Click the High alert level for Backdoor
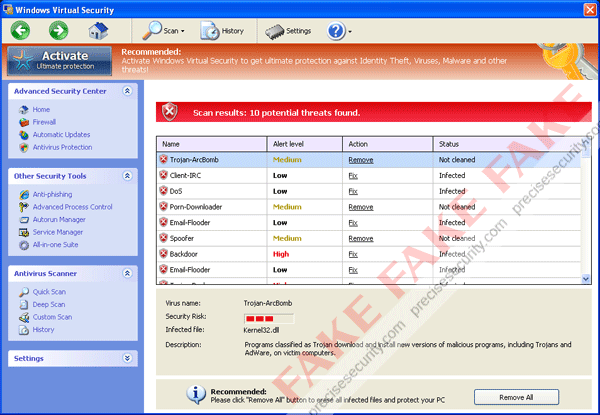The width and height of the screenshot is (600, 415). 281,254
